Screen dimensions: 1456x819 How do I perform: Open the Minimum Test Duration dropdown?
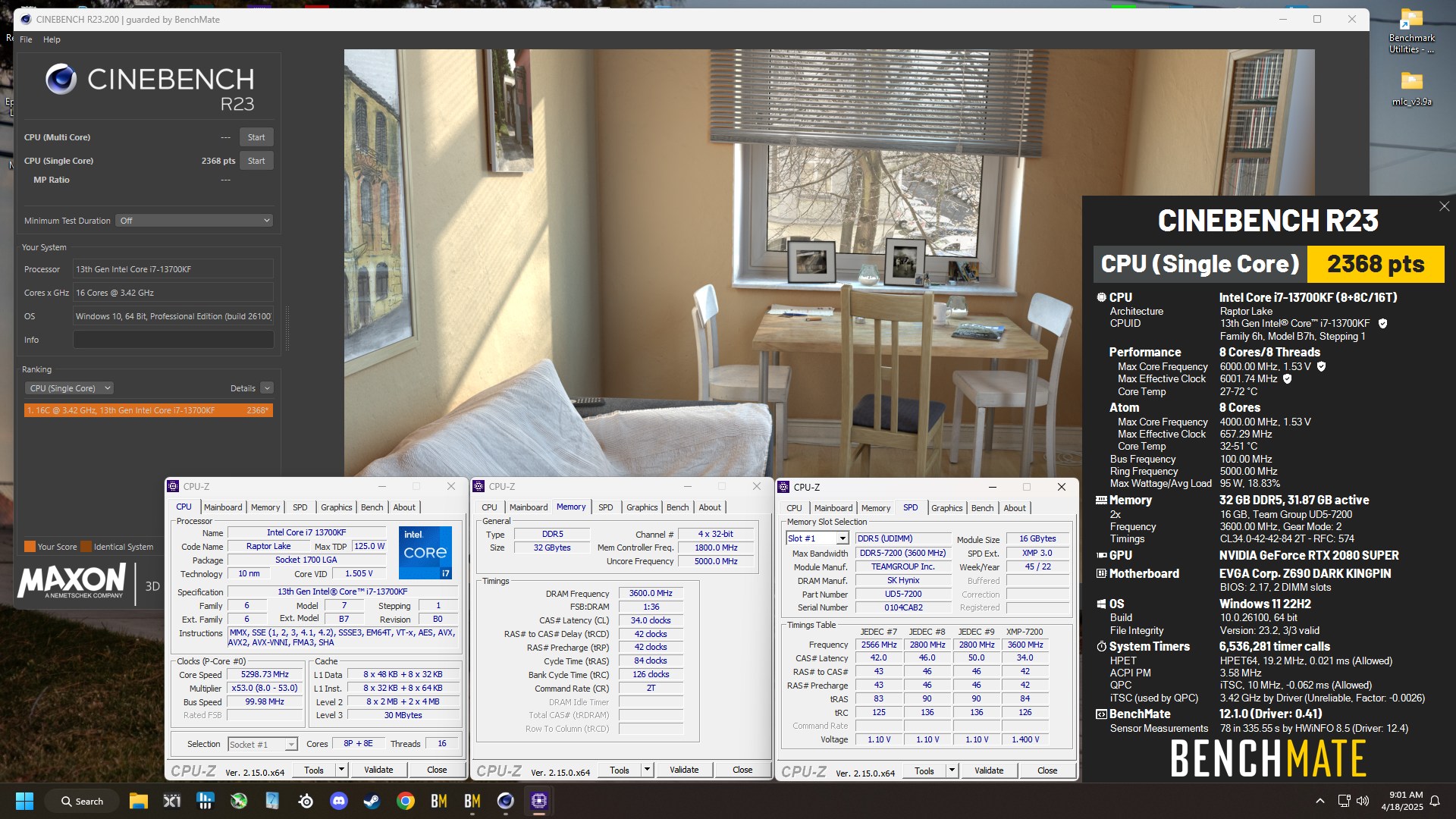pyautogui.click(x=194, y=221)
